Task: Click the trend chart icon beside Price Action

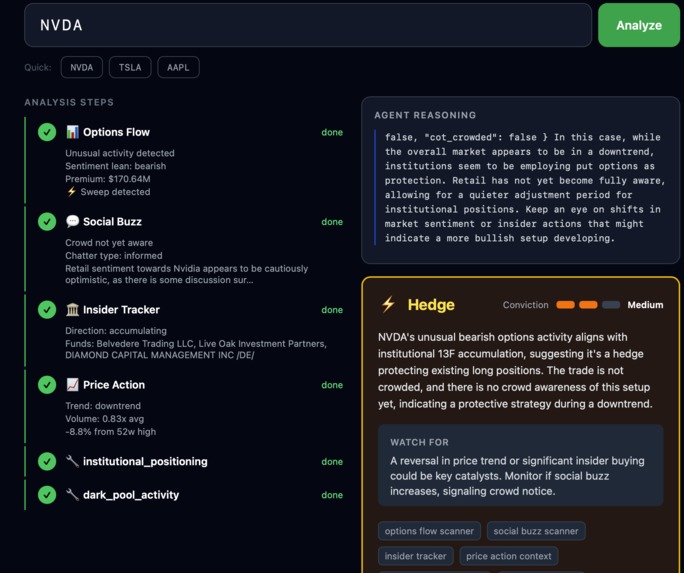Action: coord(72,385)
